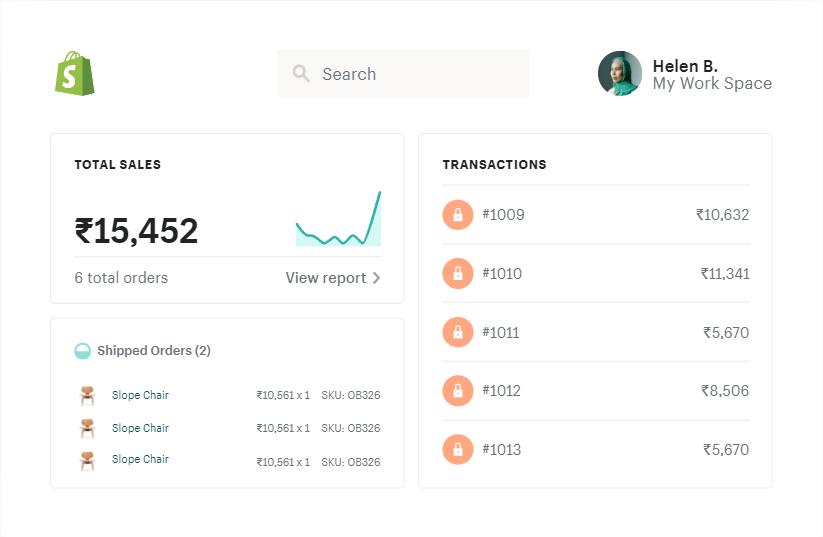Select the lock icon for transaction #1011

coord(457,333)
